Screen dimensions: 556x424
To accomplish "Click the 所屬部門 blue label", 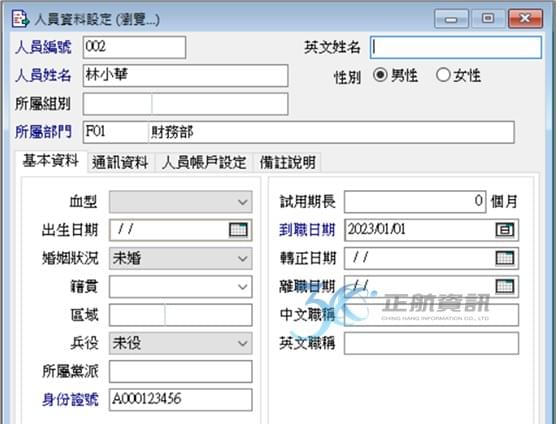I will (43, 132).
